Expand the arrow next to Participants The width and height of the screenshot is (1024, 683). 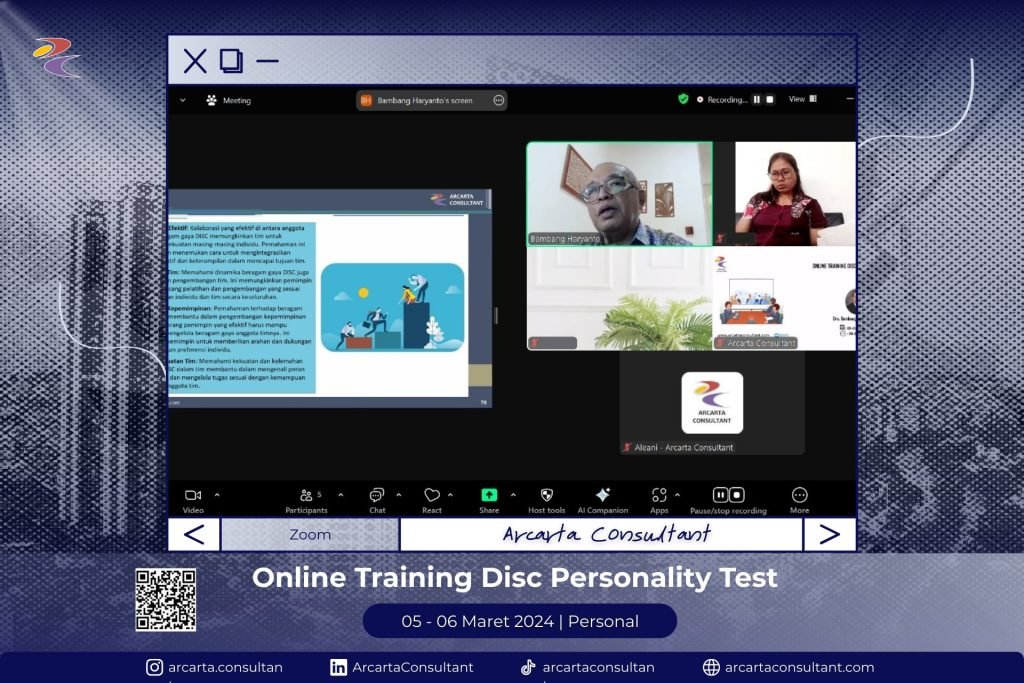340,494
